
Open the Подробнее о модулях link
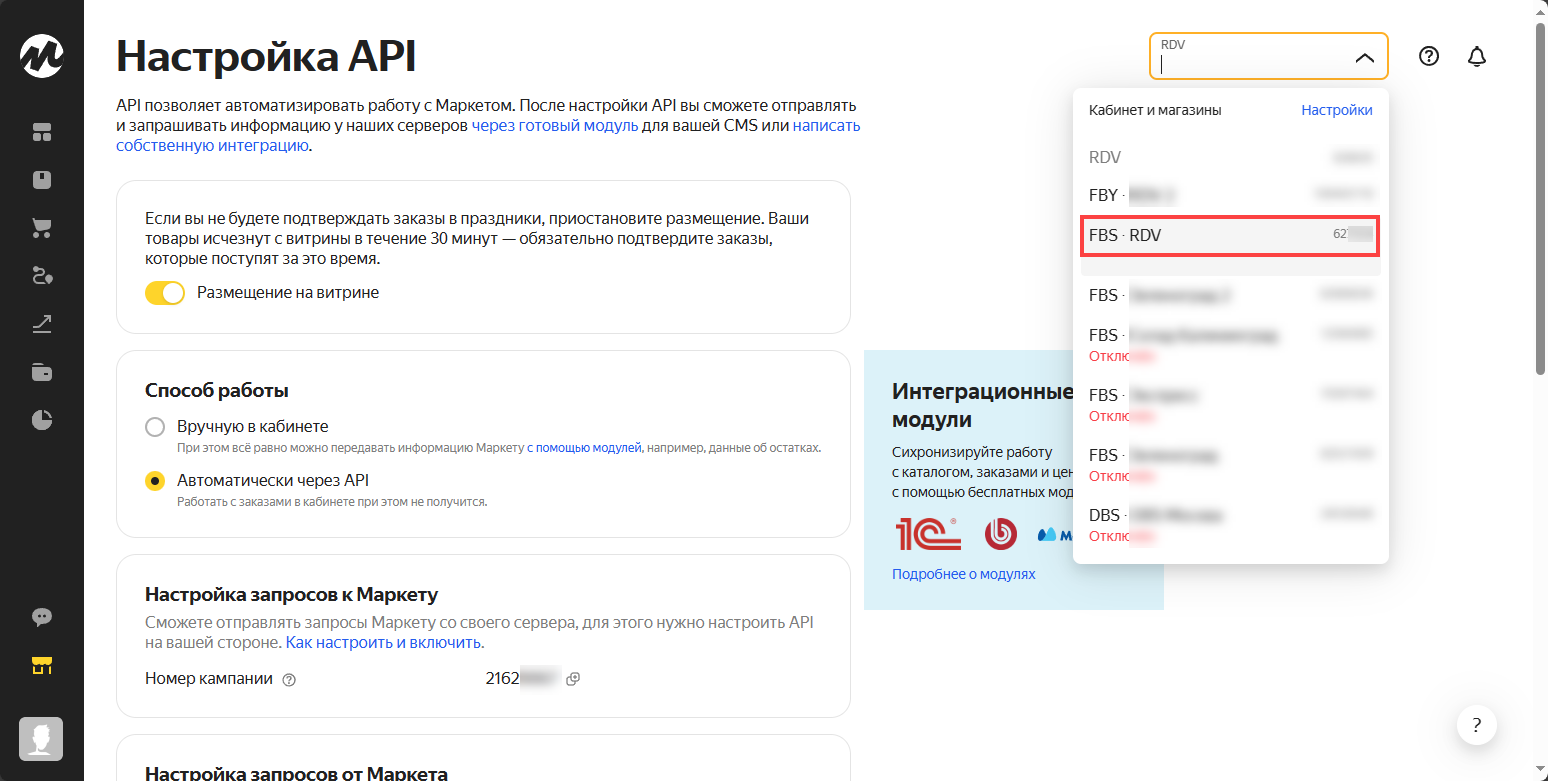[964, 574]
